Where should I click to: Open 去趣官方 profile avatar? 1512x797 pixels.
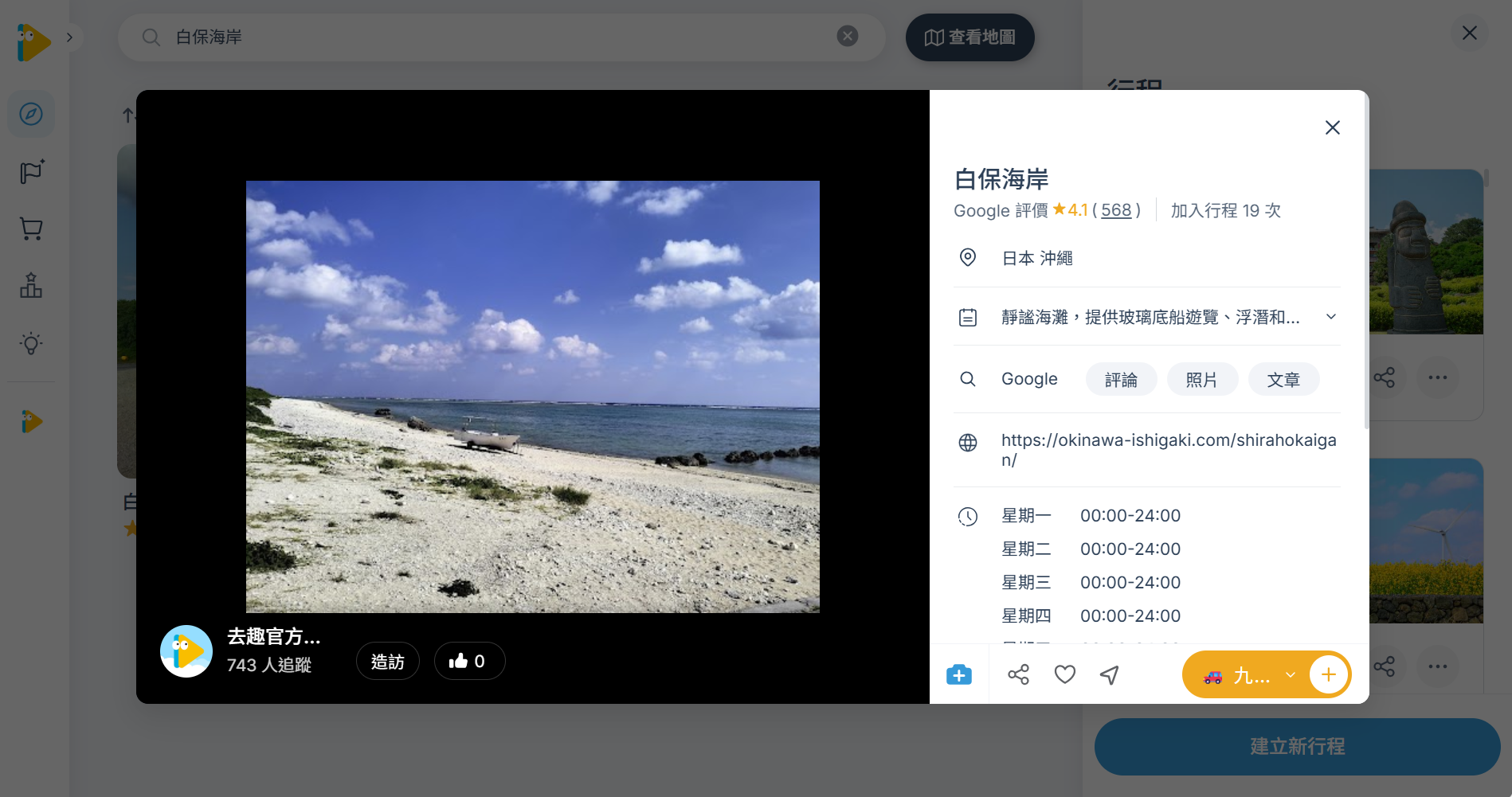(186, 651)
